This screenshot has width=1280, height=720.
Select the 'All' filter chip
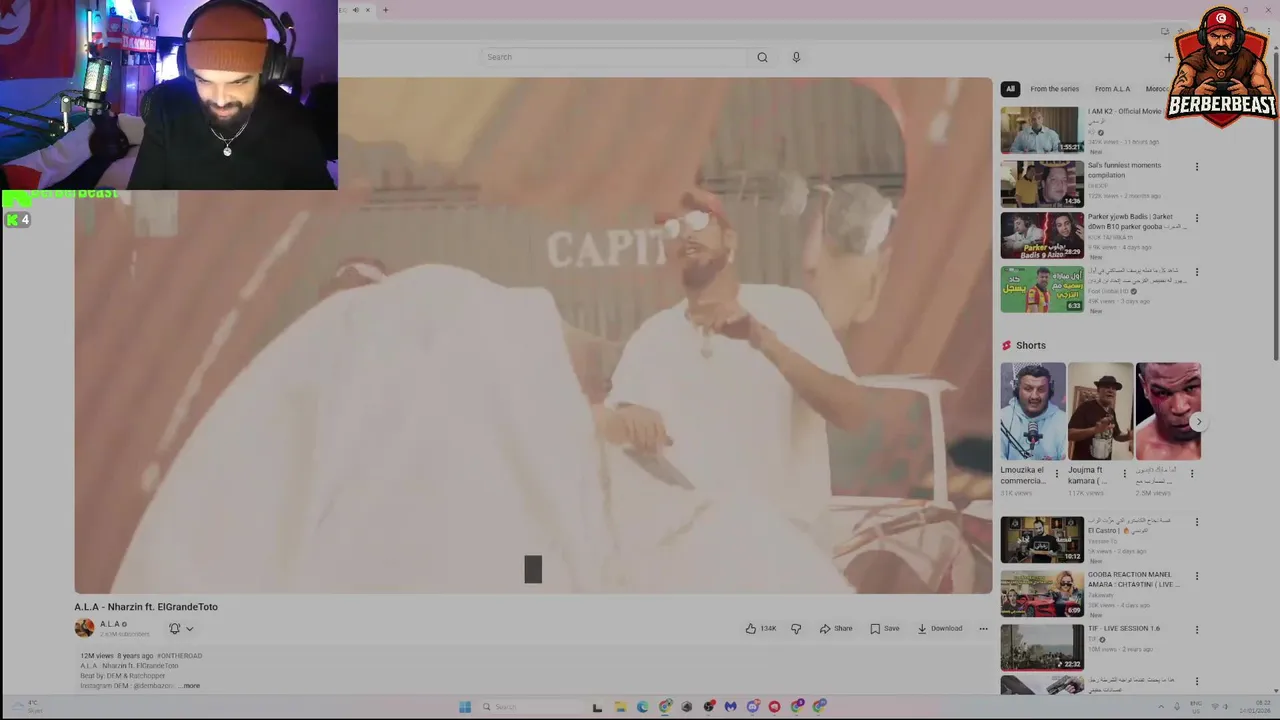click(1010, 89)
